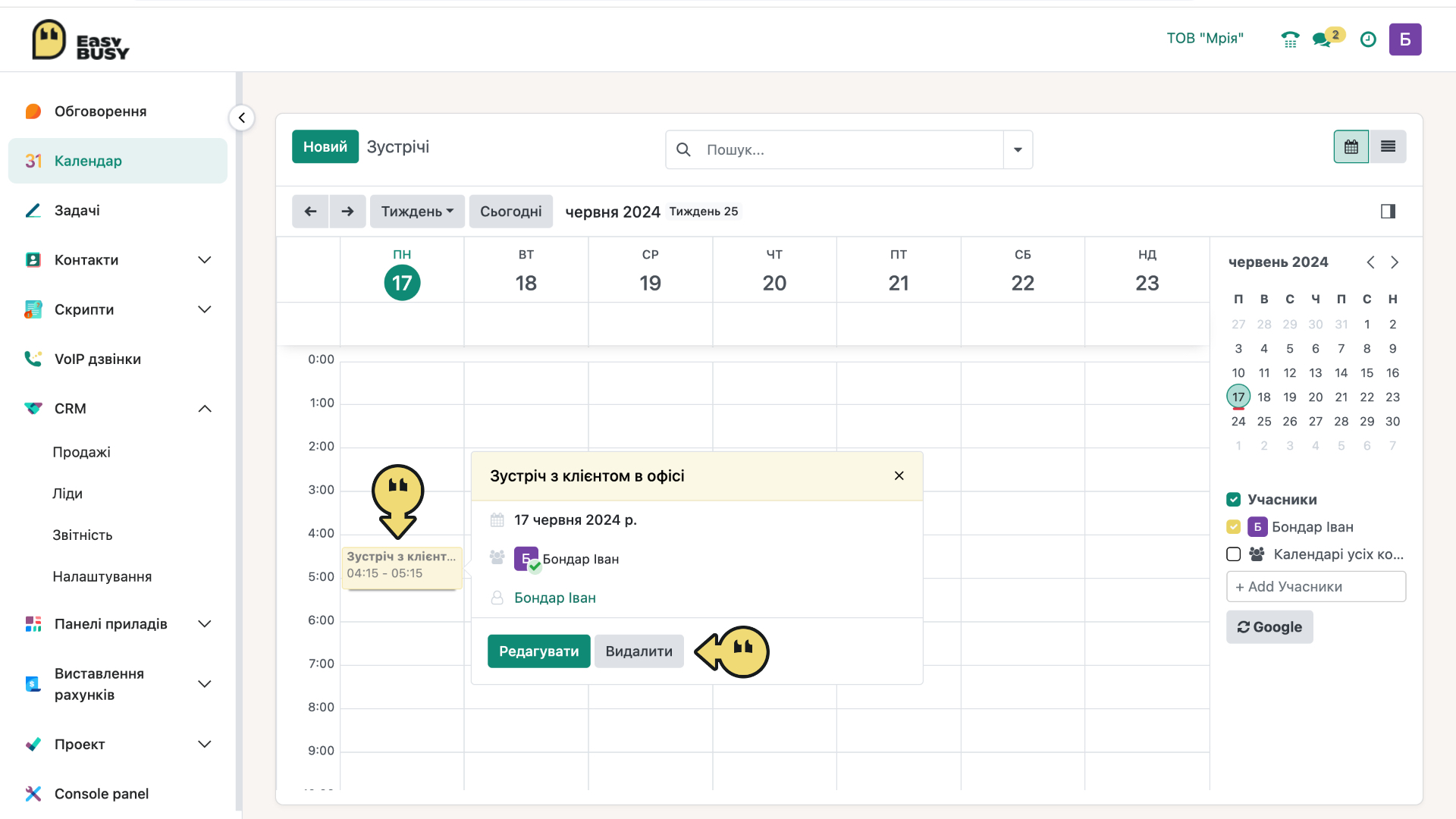This screenshot has height=819, width=1456.
Task: Select June 17 in the mini calendar
Action: 1238,397
